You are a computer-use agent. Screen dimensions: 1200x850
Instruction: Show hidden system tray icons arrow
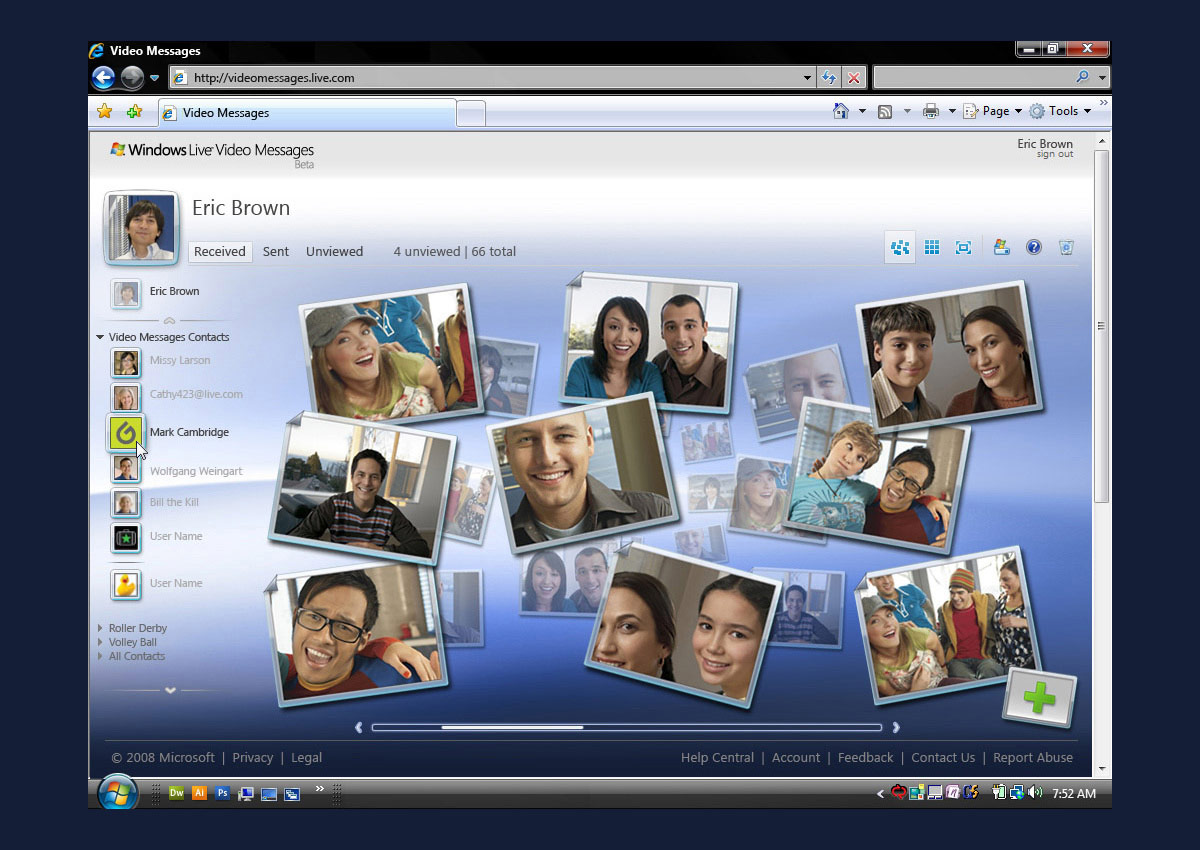point(880,794)
